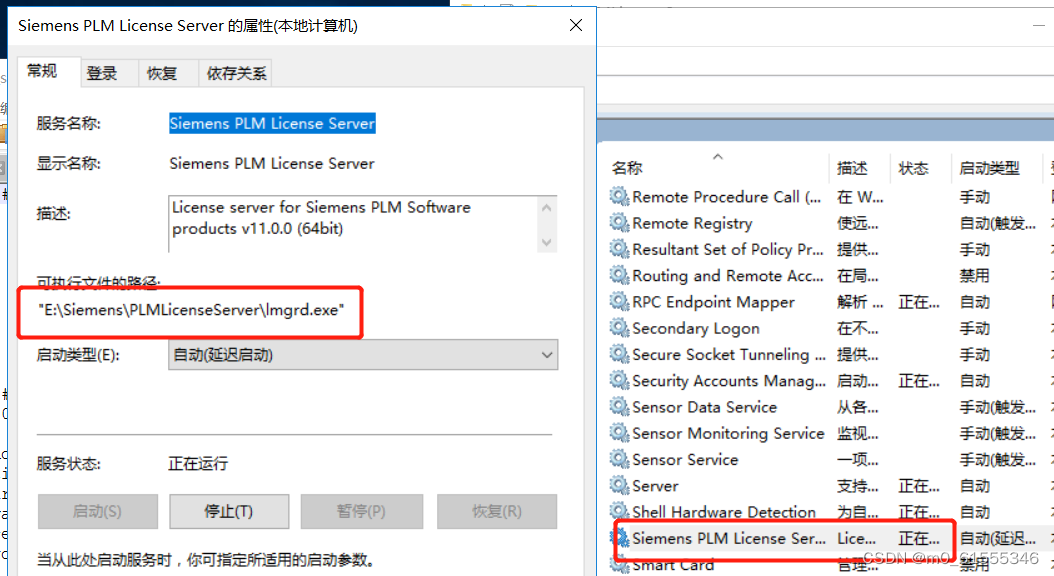This screenshot has height=576, width=1054.
Task: Click the Sensor Monitoring Service icon
Action: 618,433
